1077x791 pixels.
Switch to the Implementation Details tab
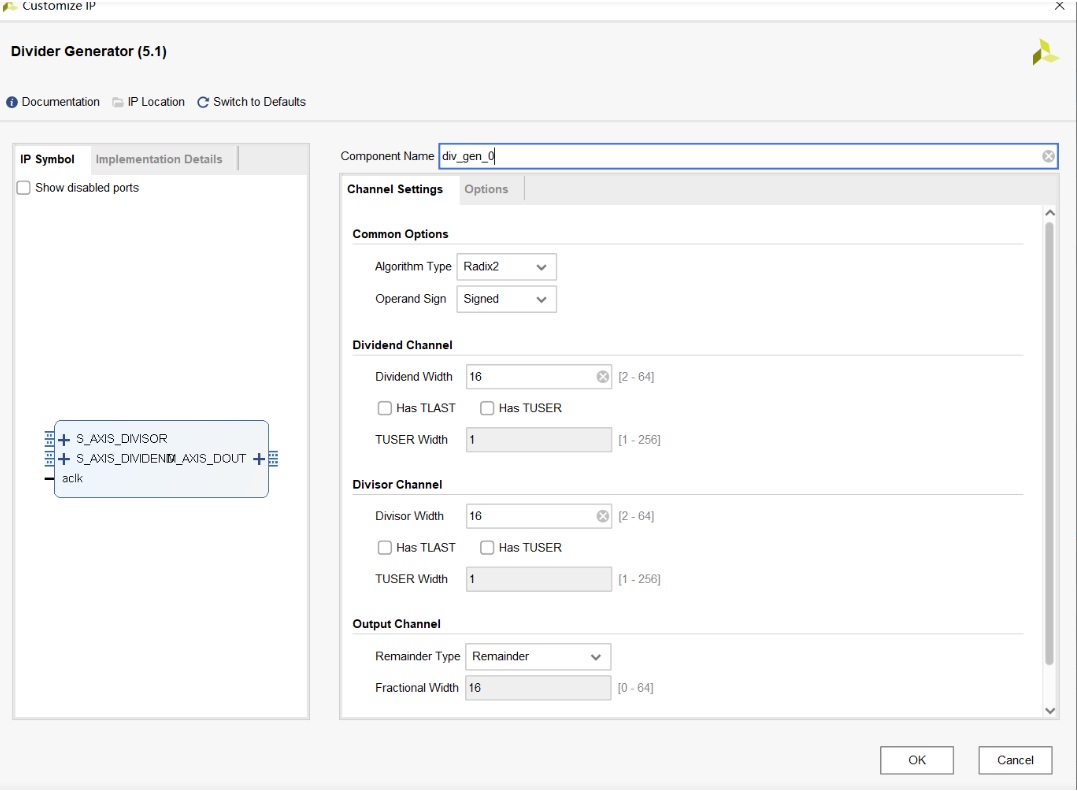(x=159, y=159)
